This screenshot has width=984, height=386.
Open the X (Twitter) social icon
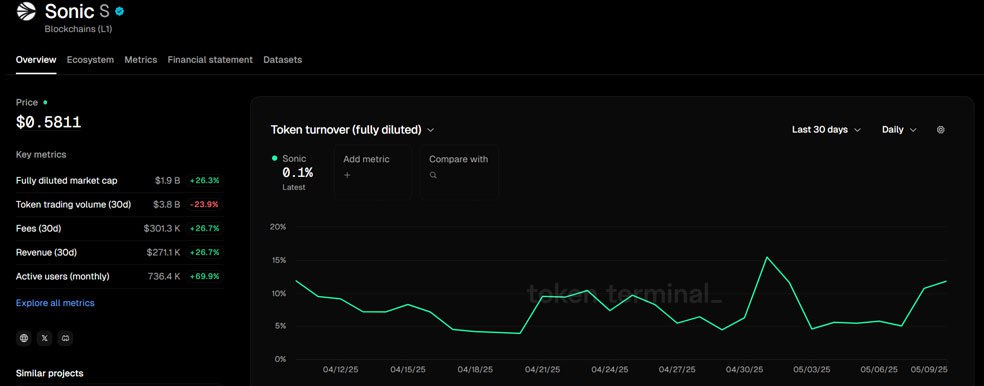pos(45,338)
